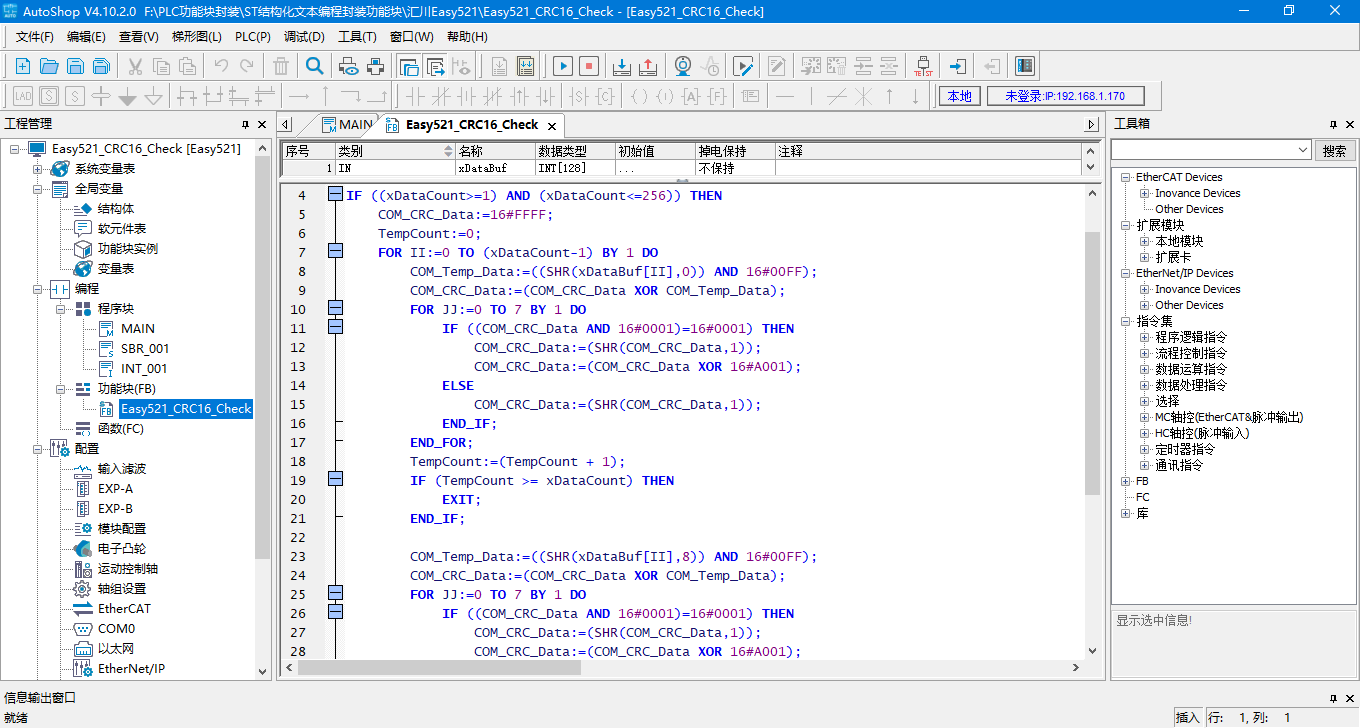Viewport: 1360px width, 728px height.
Task: Open the 调试(D) menu
Action: (304, 37)
